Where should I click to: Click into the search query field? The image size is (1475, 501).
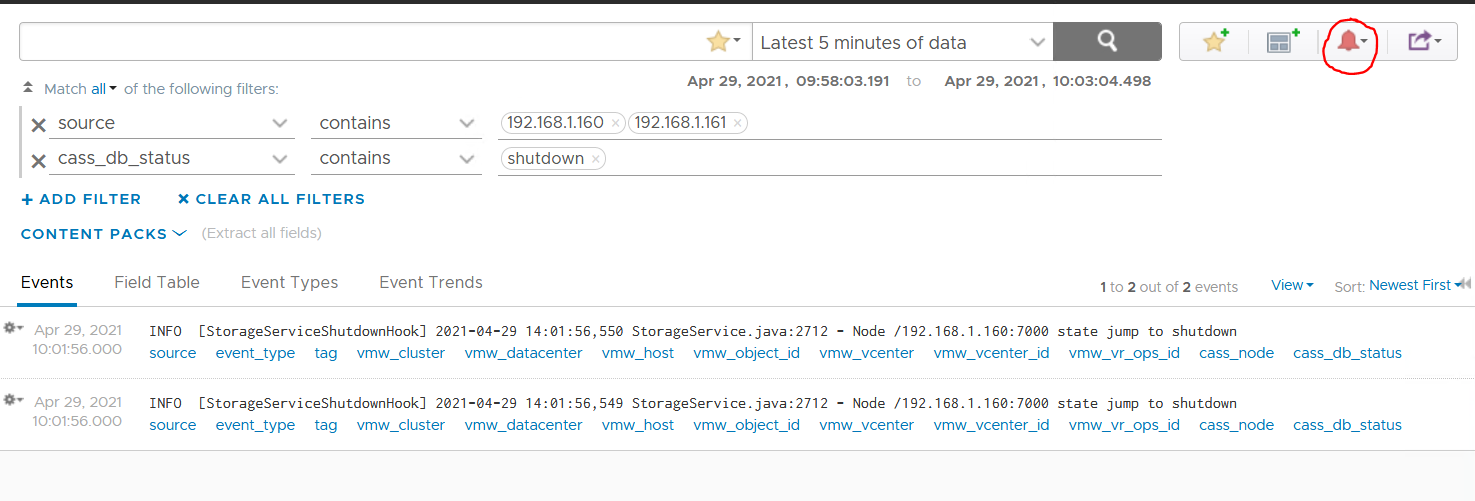360,42
